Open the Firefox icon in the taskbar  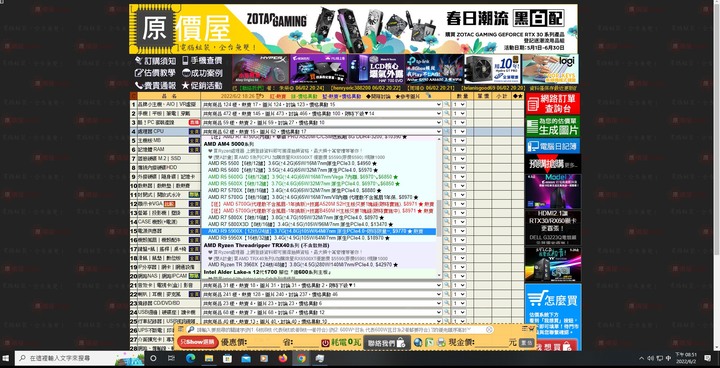(x=283, y=358)
